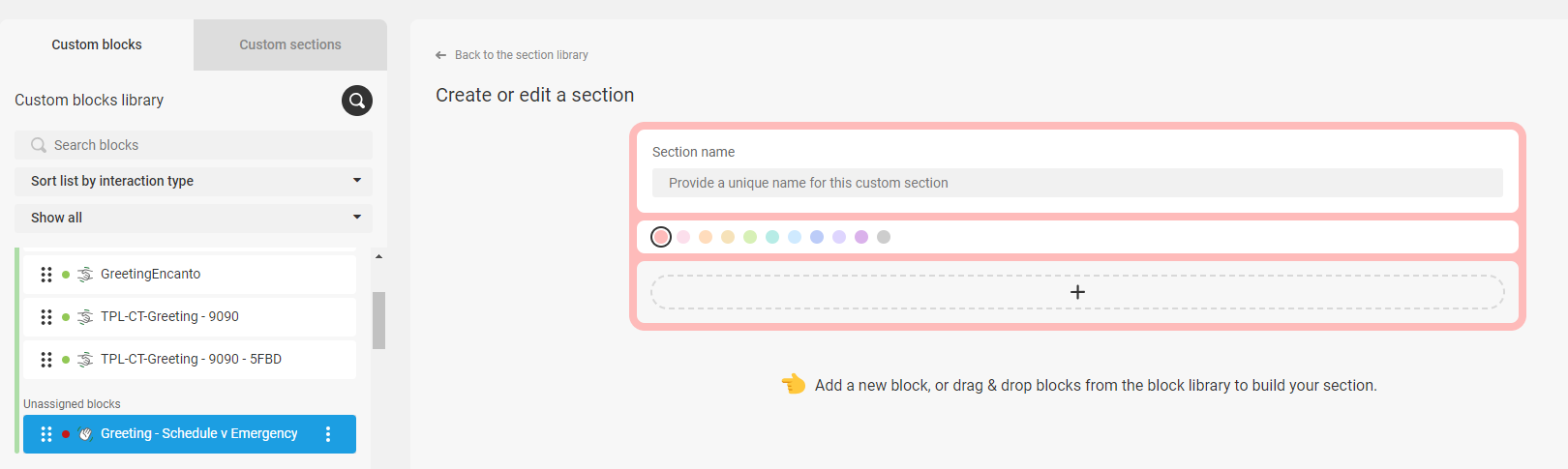Select the salmon pink color option
The image size is (1568, 469).
point(661,237)
